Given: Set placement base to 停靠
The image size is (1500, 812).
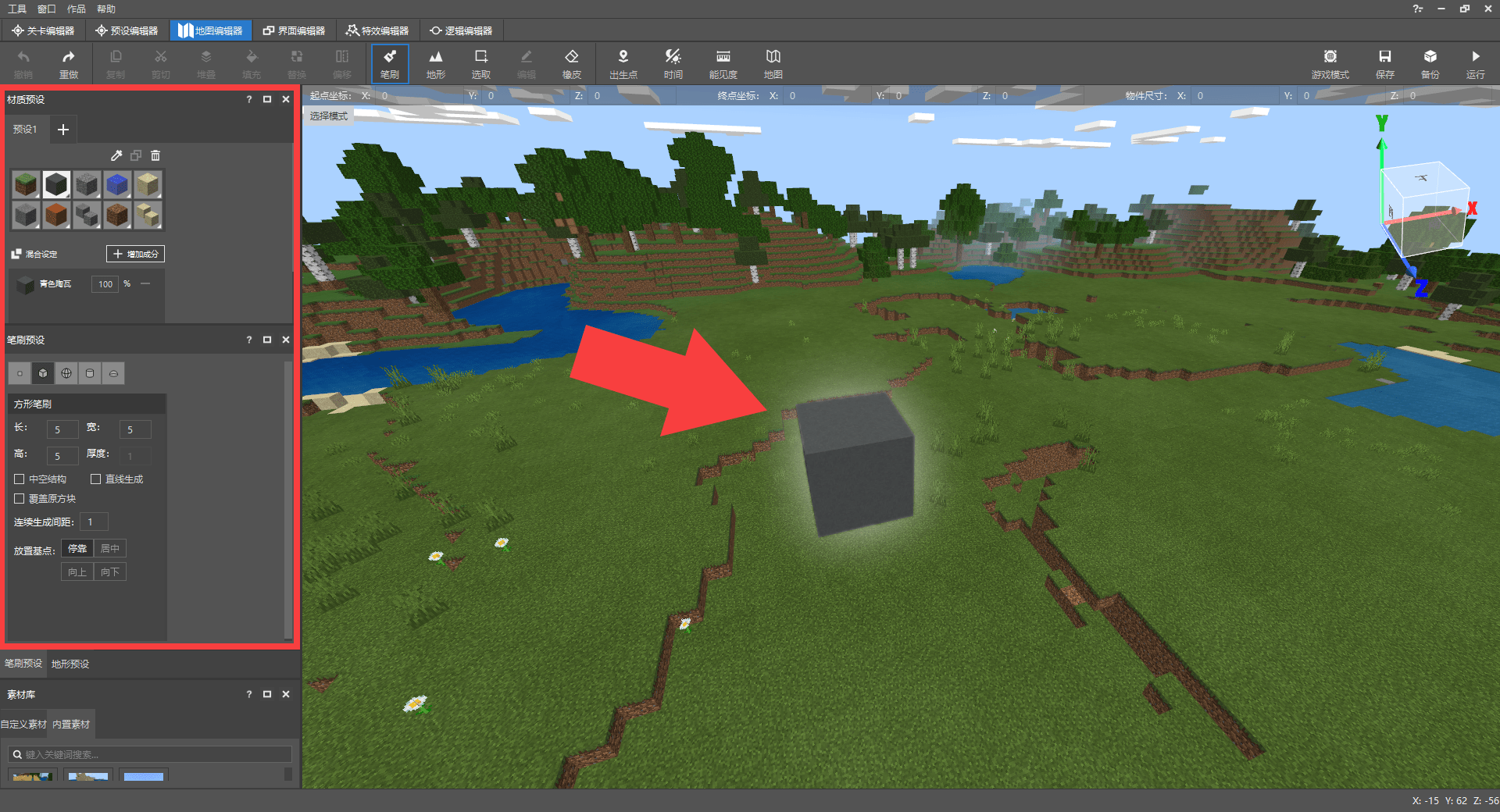Looking at the screenshot, I should pos(77,549).
